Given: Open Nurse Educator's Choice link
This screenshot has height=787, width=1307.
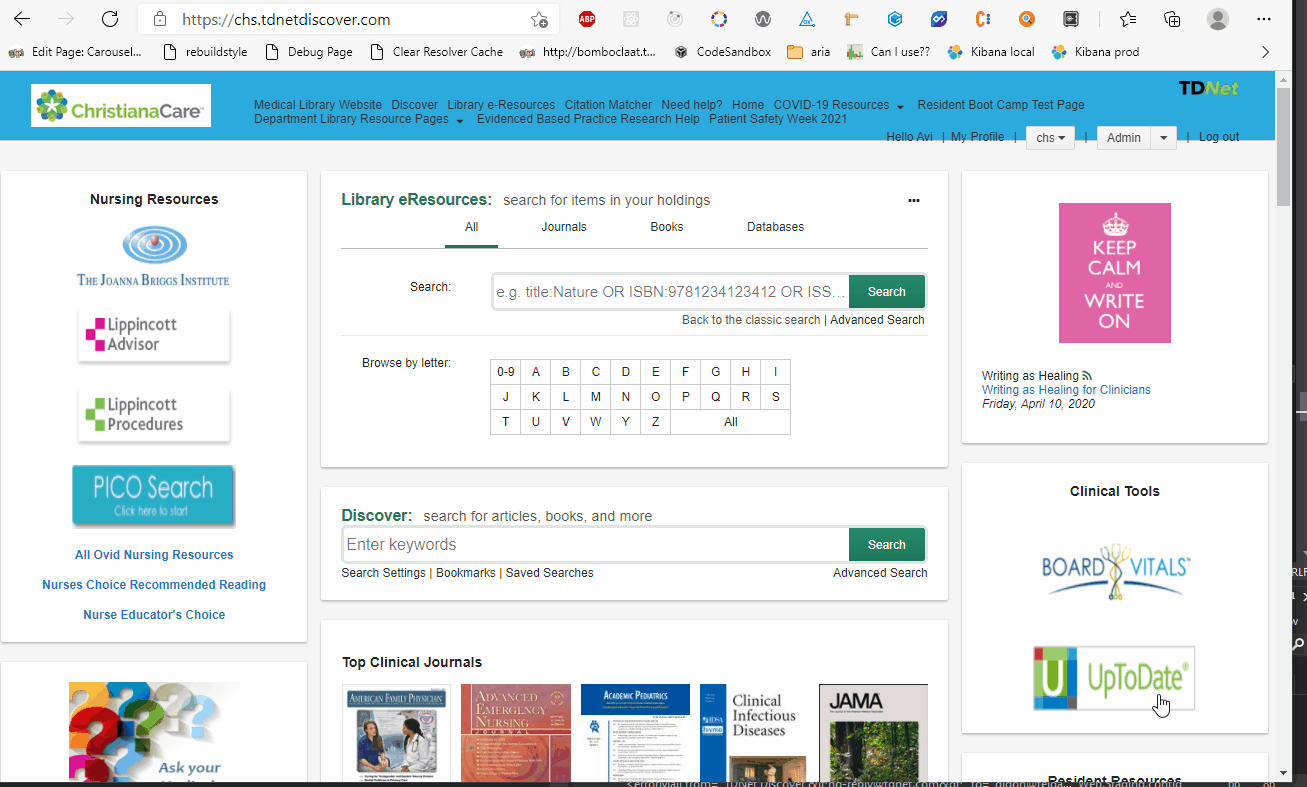Looking at the screenshot, I should [x=154, y=615].
